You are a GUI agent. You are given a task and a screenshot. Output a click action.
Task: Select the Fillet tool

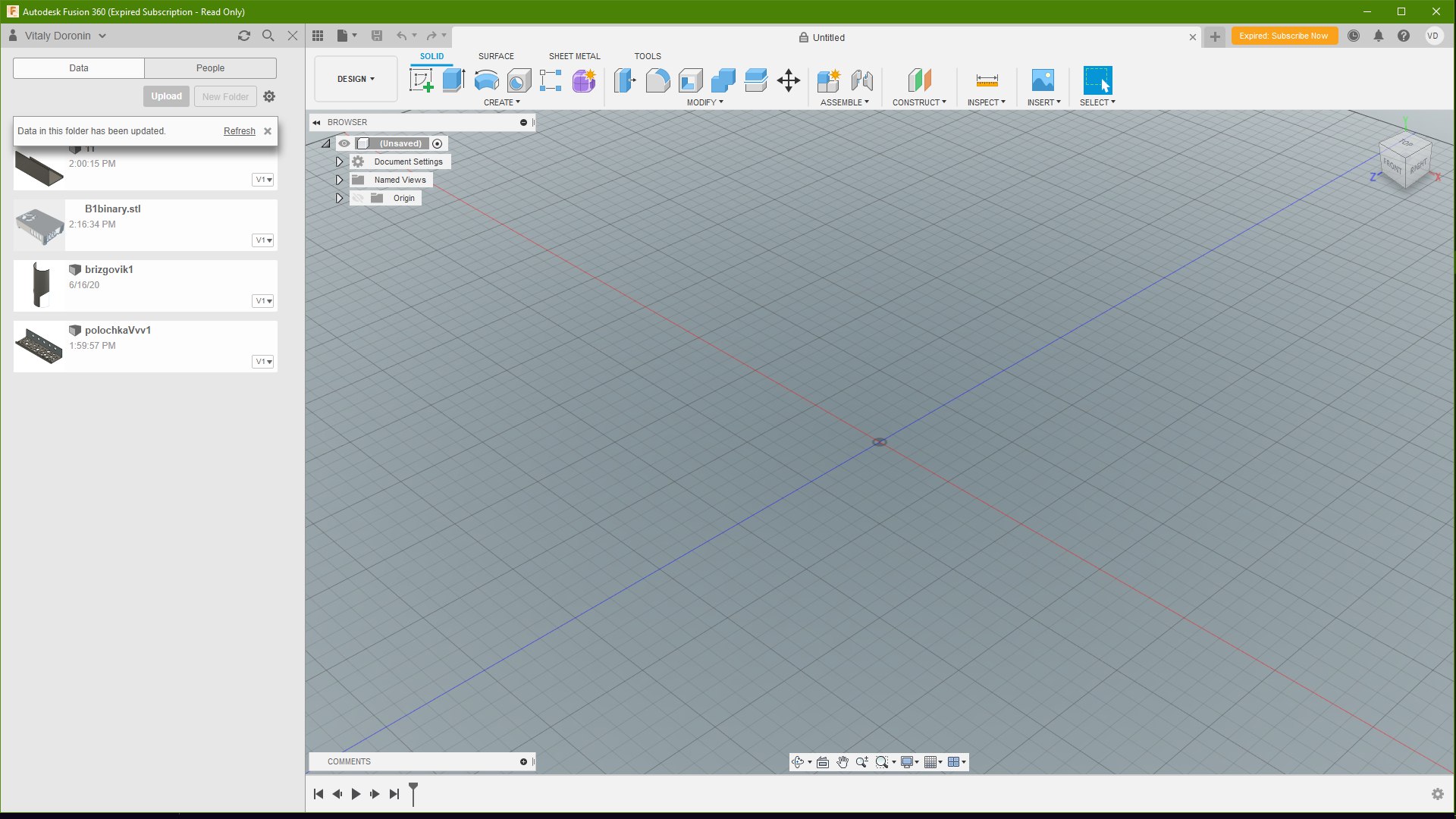coord(657,80)
